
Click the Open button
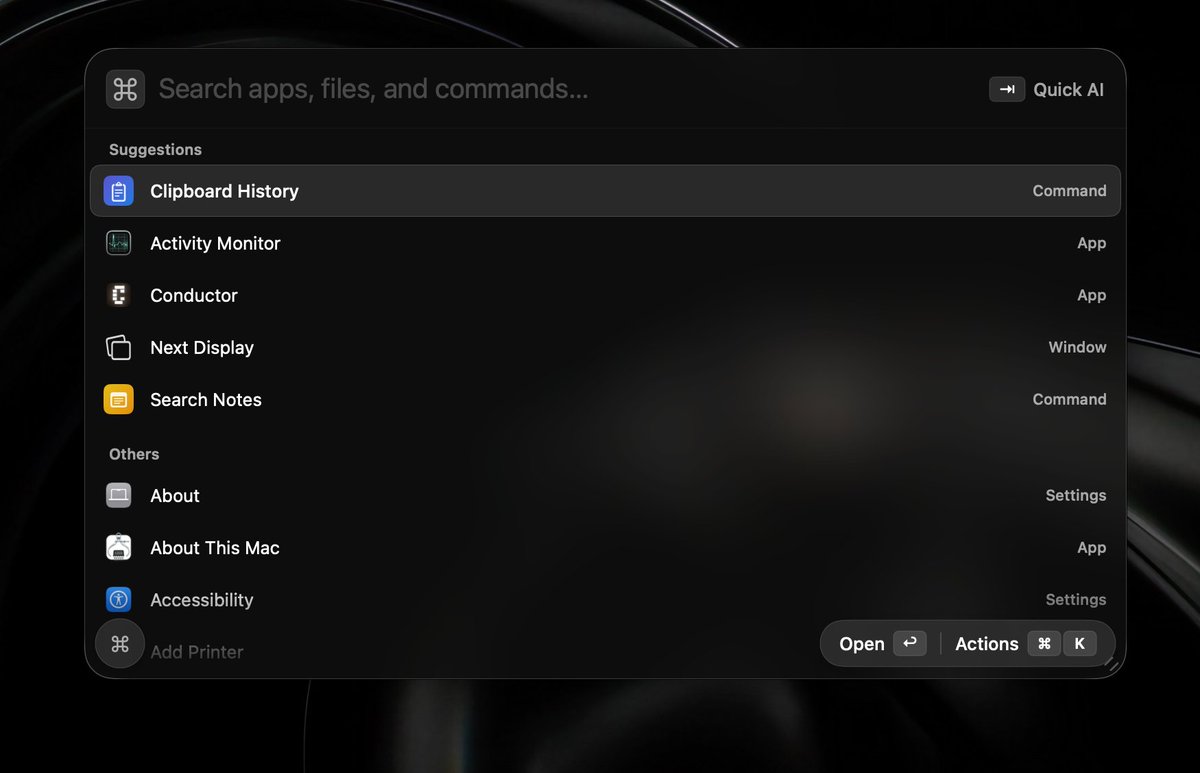coord(882,644)
